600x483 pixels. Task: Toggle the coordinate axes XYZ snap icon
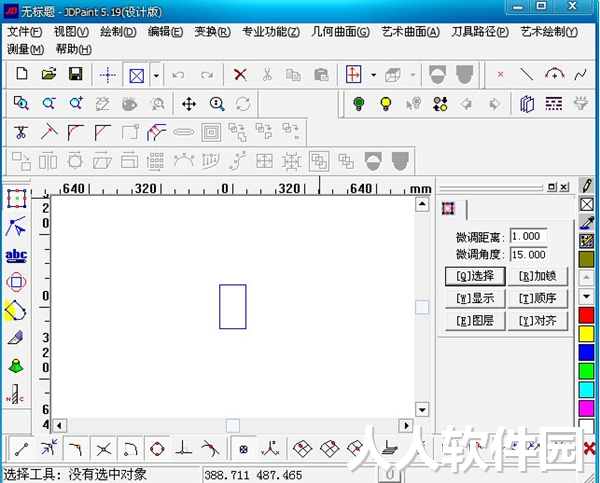coord(270,449)
